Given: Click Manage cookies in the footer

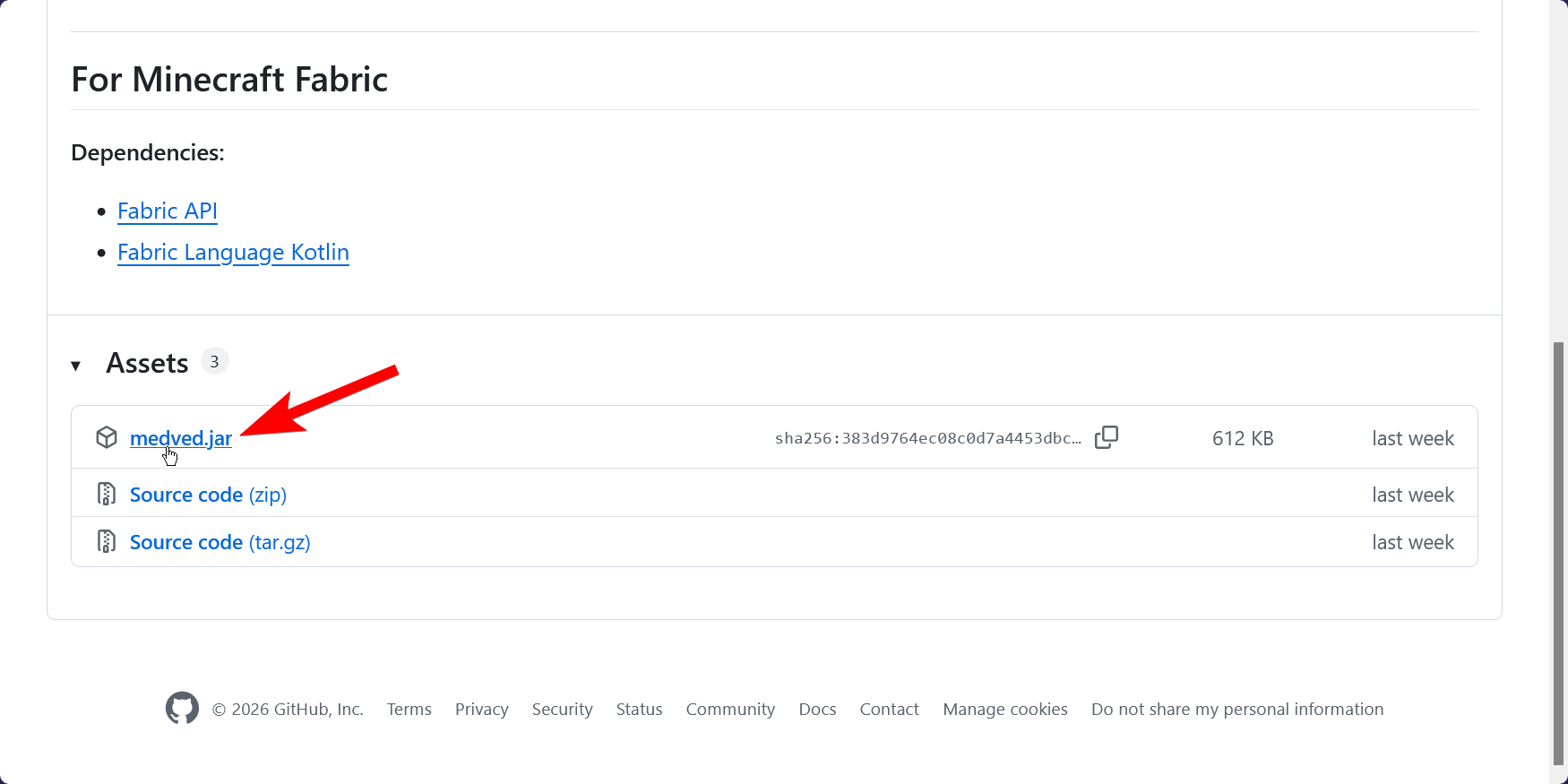Looking at the screenshot, I should [x=1005, y=709].
